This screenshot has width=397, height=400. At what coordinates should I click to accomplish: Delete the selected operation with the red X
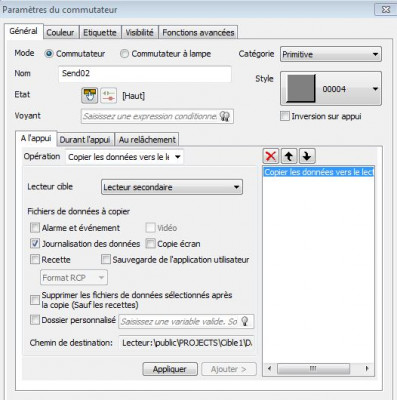click(x=271, y=156)
